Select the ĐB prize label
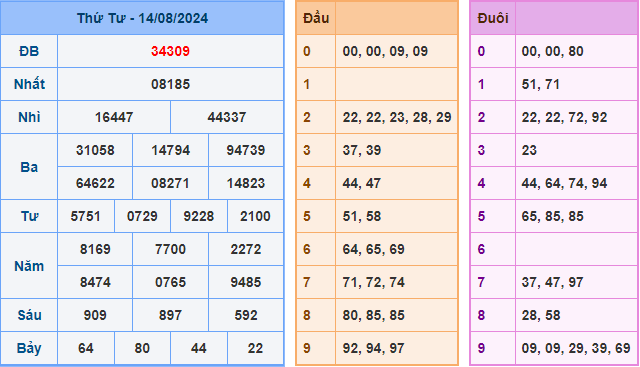This screenshot has width=640, height=367. (29, 51)
